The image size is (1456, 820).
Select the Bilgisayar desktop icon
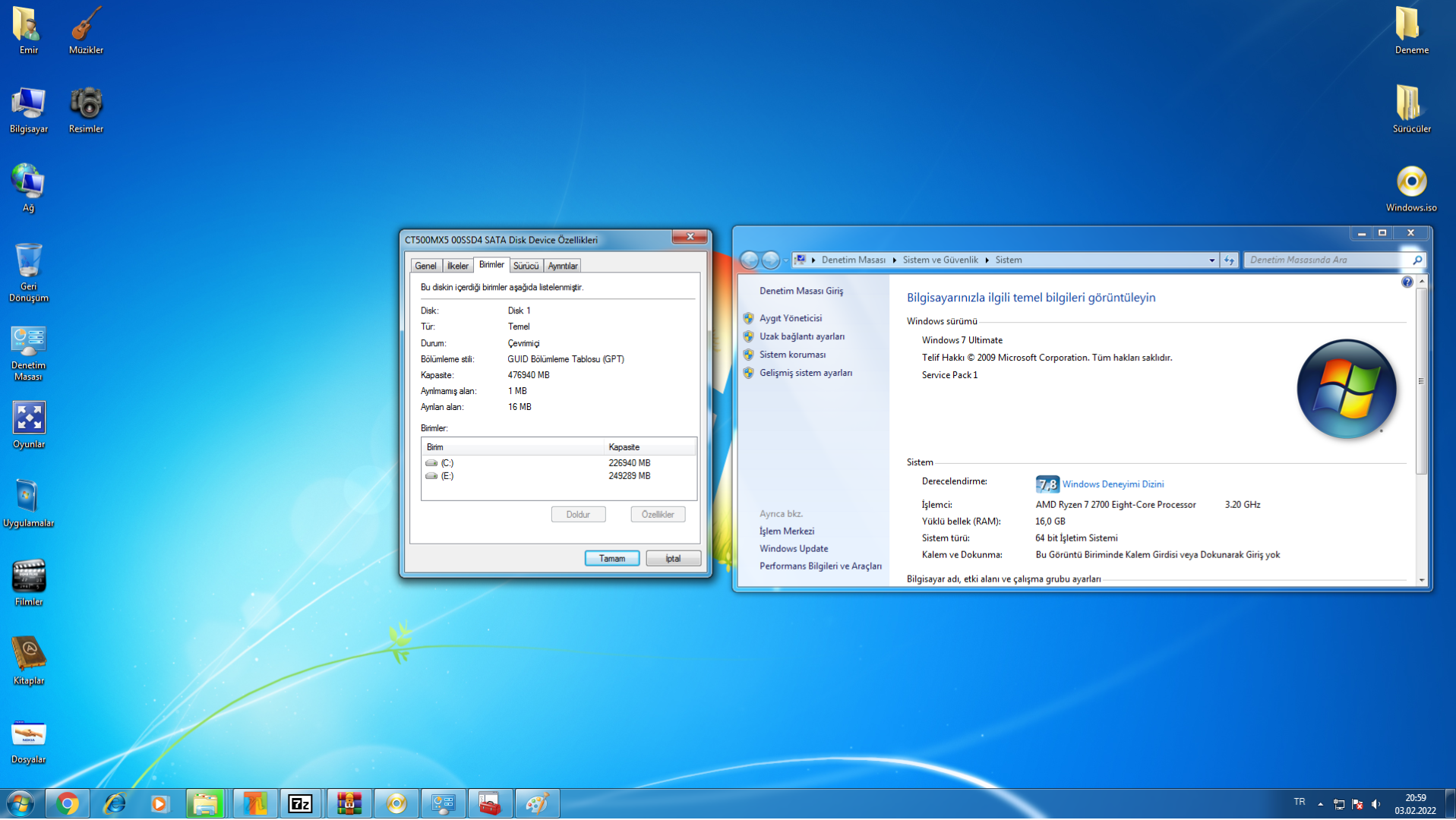pyautogui.click(x=28, y=109)
